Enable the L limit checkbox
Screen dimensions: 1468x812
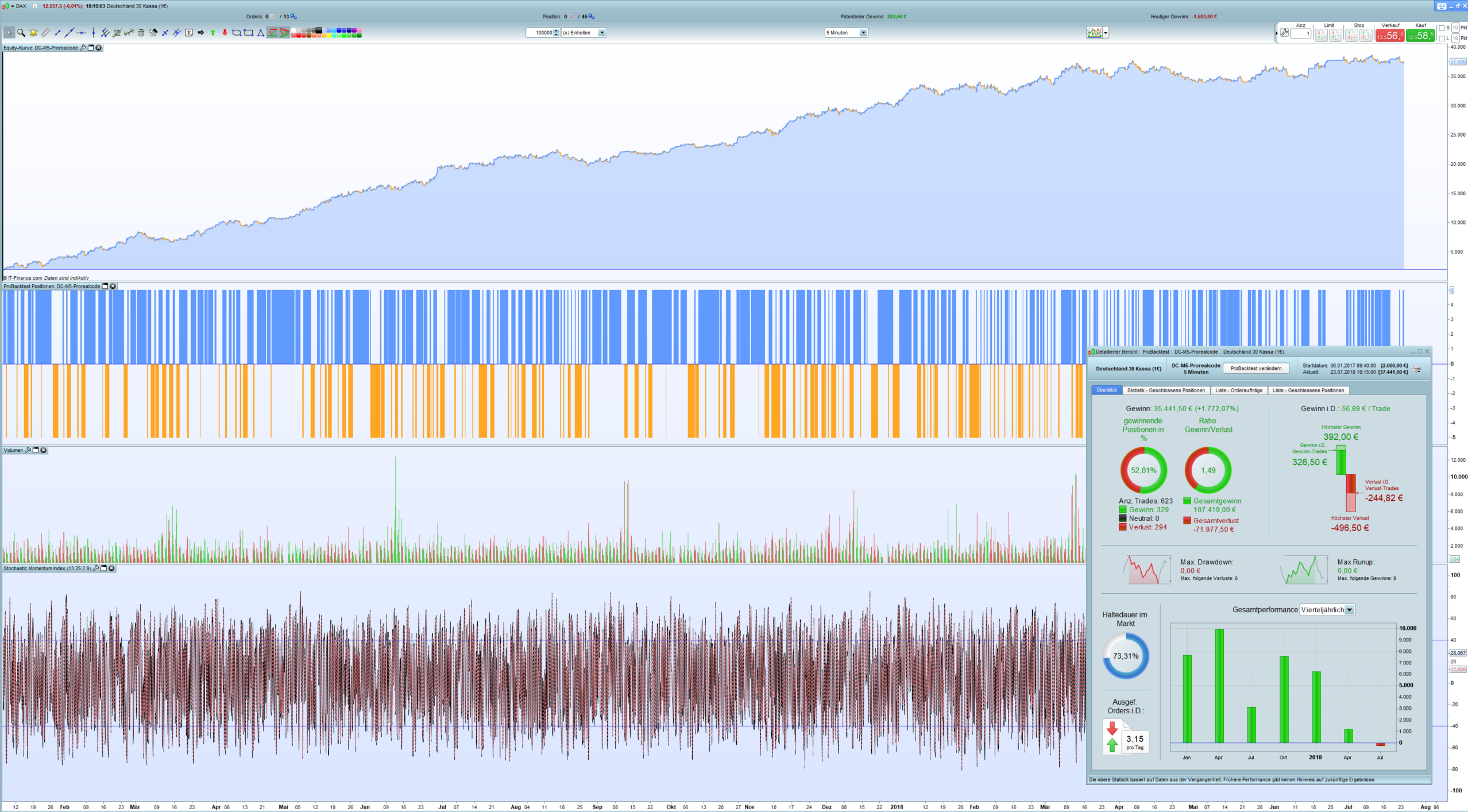1442,38
